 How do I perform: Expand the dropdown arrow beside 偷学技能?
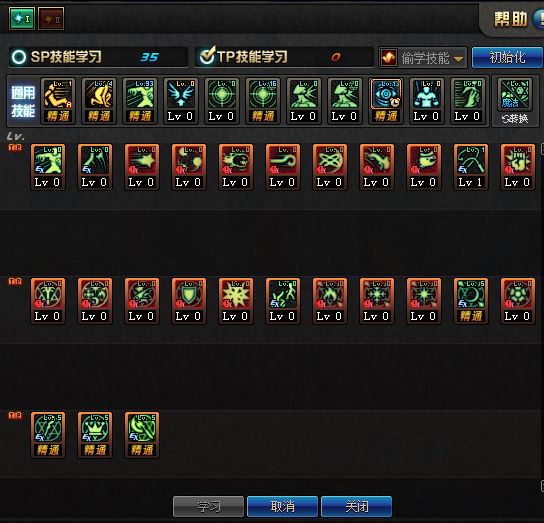[458, 59]
